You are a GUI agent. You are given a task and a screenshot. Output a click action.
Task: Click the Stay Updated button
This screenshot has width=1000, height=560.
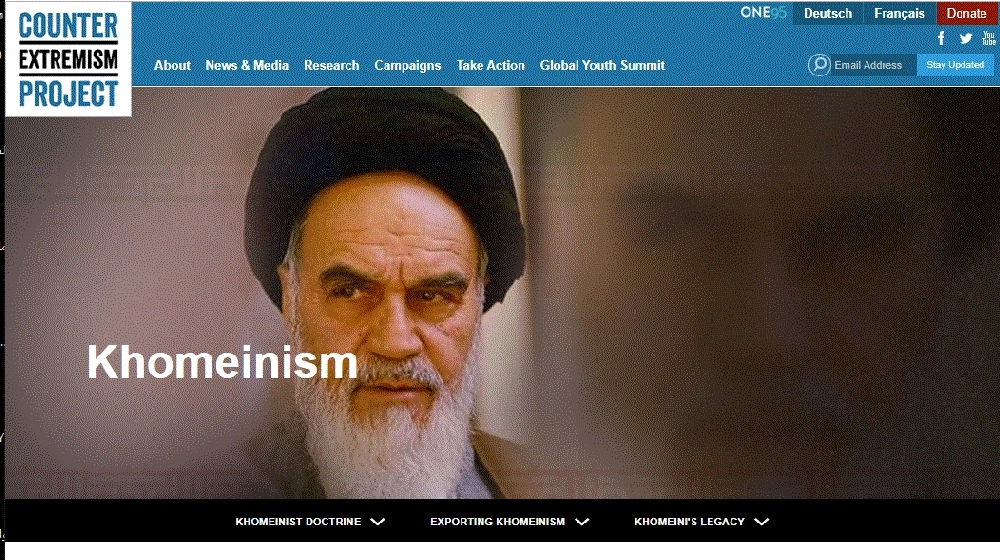tap(955, 64)
